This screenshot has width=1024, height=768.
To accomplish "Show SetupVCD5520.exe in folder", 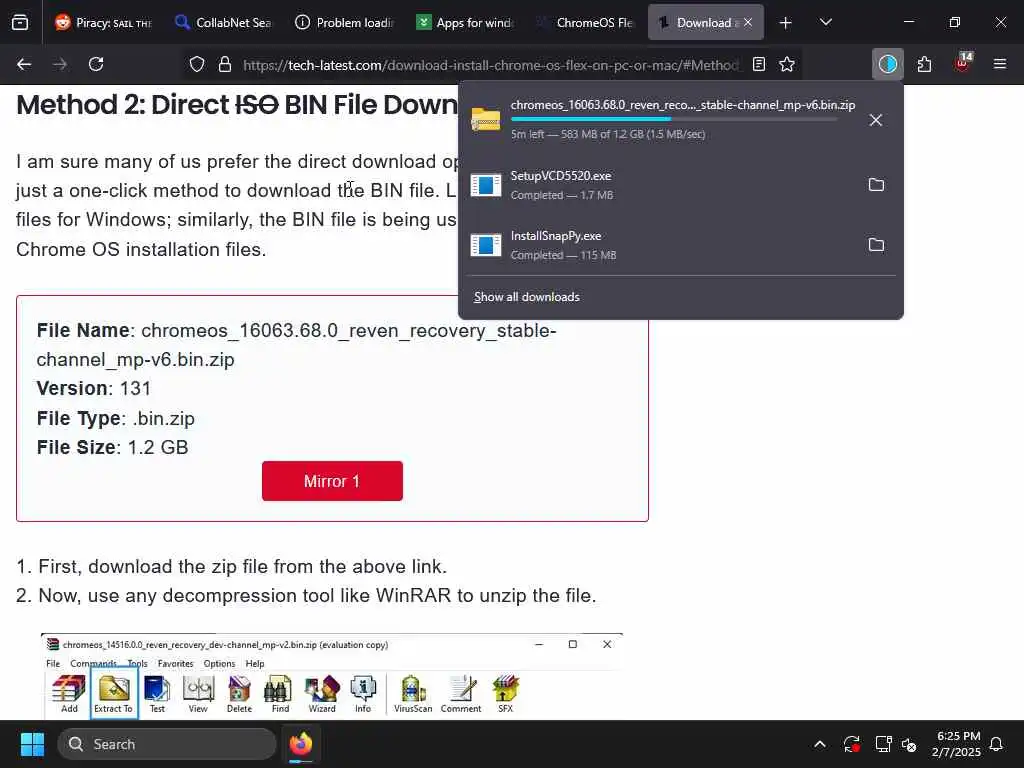I will (876, 185).
